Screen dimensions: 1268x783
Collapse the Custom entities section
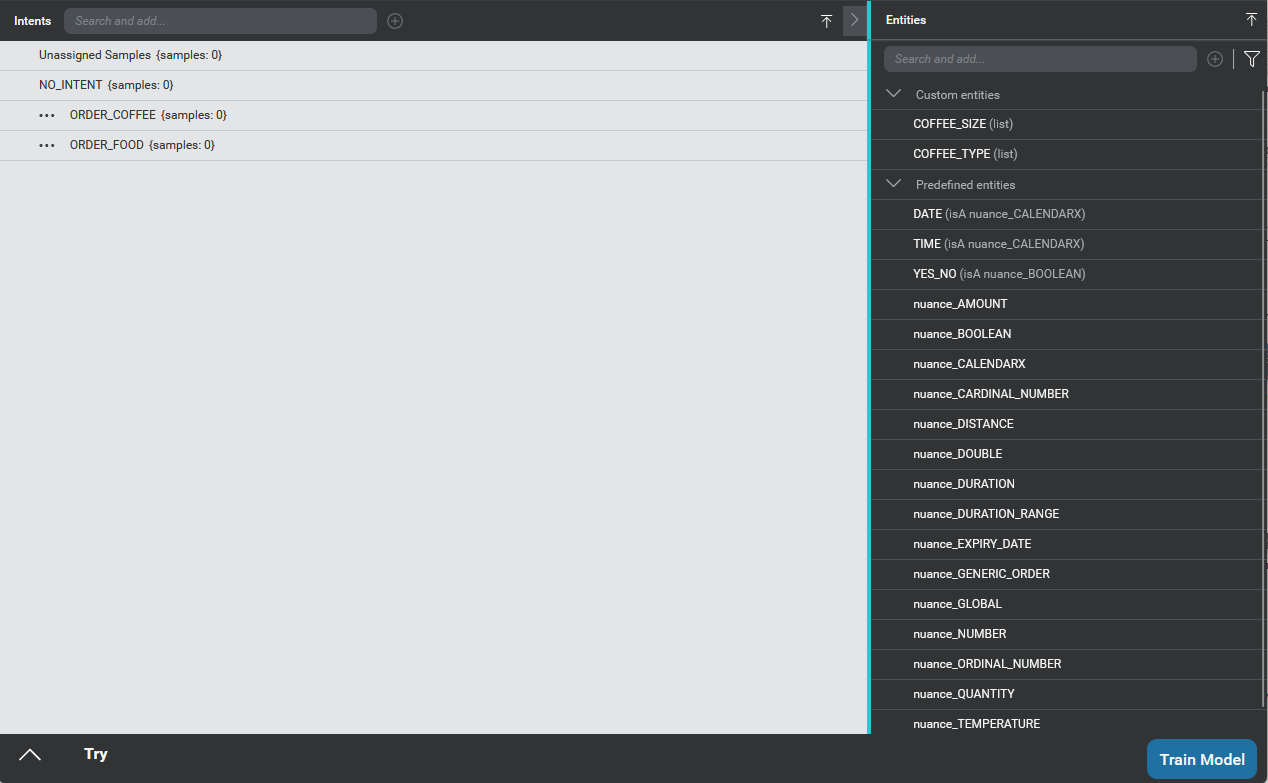pyautogui.click(x=894, y=94)
